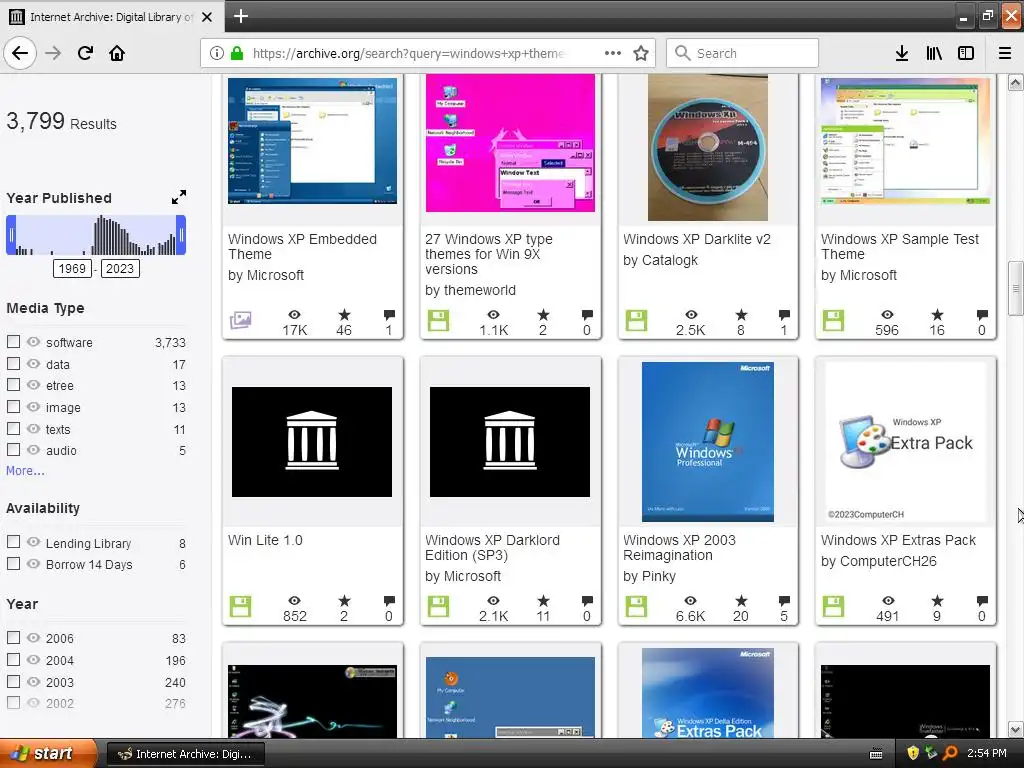Image resolution: width=1024 pixels, height=768 pixels.
Task: Click reviews bubble on Windows XP Darklite v2
Action: click(x=784, y=315)
